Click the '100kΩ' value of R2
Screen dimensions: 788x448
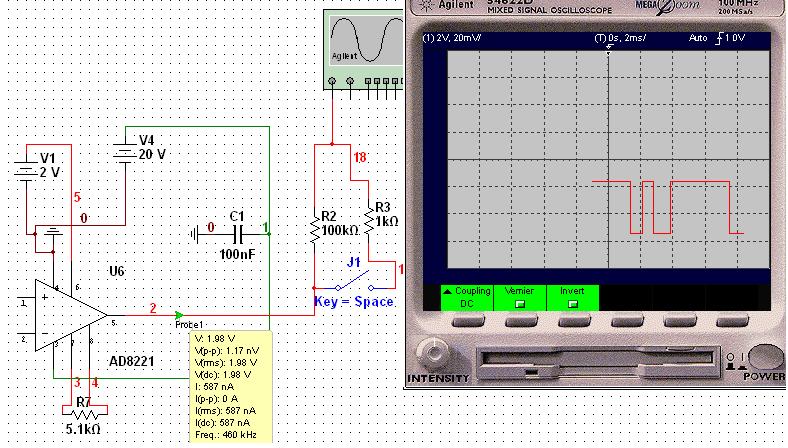[x=340, y=231]
